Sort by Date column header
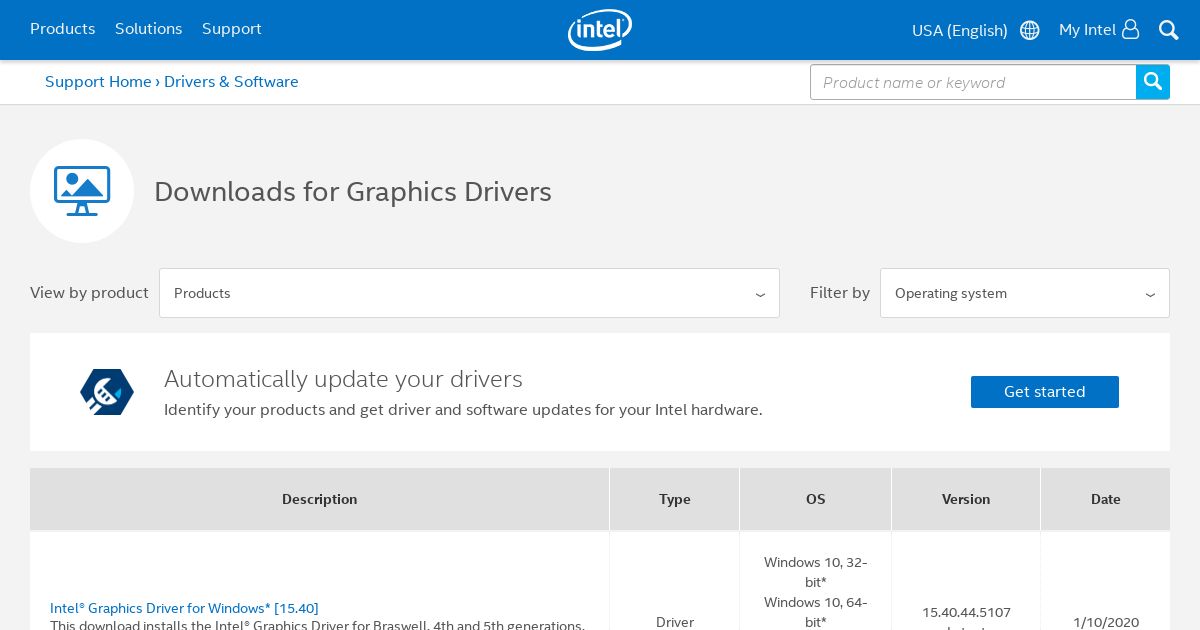The height and width of the screenshot is (630, 1200). [x=1106, y=499]
